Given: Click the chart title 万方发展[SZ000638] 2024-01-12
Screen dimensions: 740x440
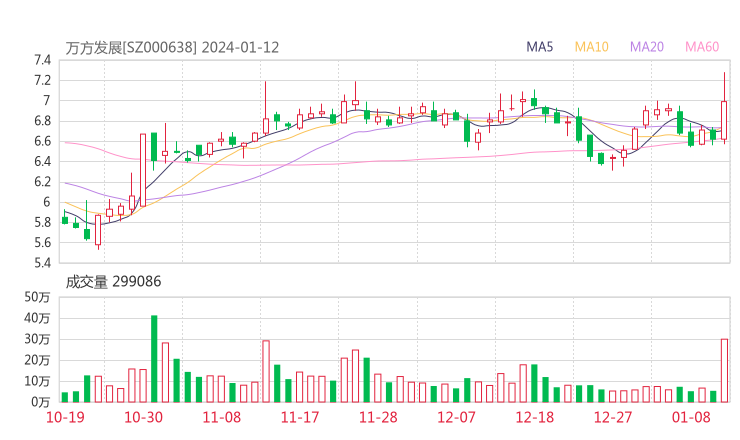Looking at the screenshot, I should pyautogui.click(x=172, y=48).
